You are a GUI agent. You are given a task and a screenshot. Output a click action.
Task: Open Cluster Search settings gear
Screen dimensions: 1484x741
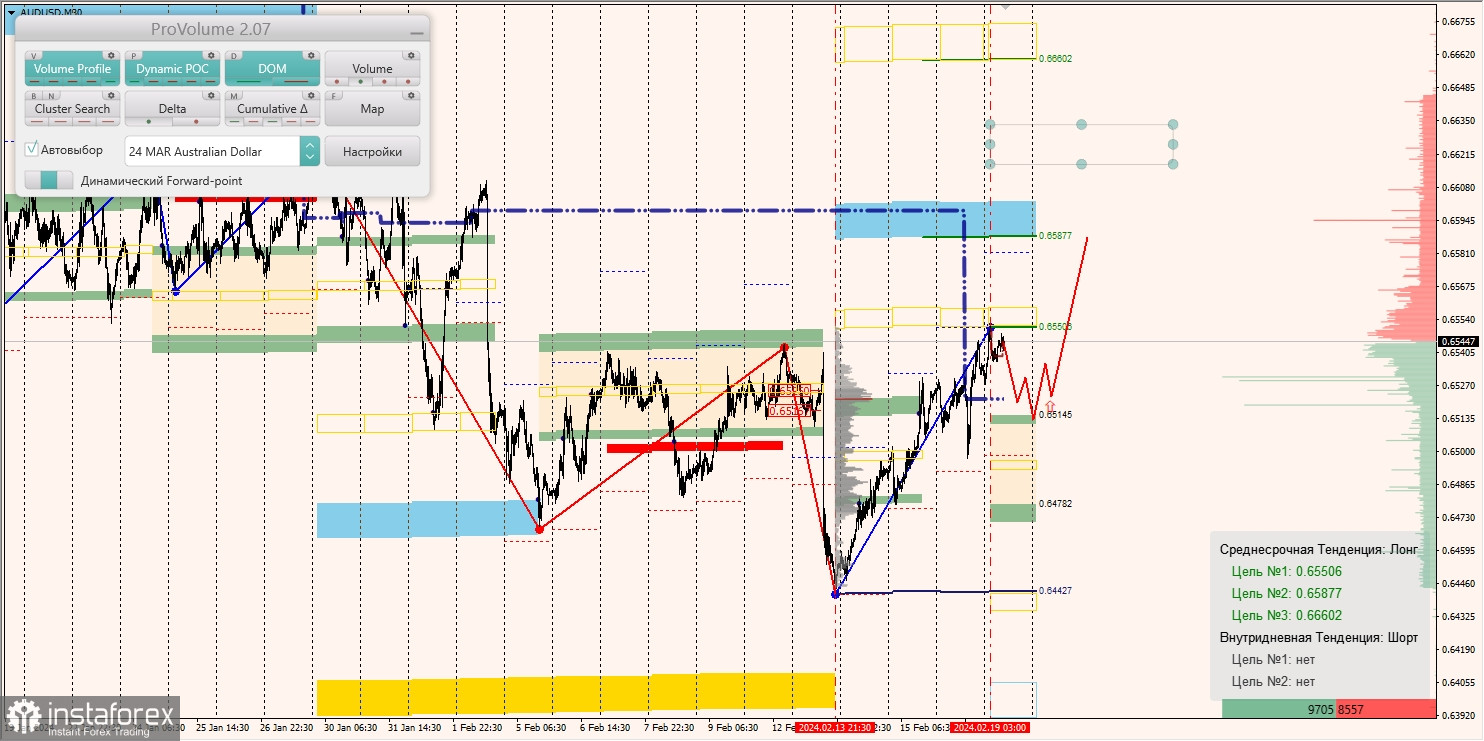coord(111,96)
